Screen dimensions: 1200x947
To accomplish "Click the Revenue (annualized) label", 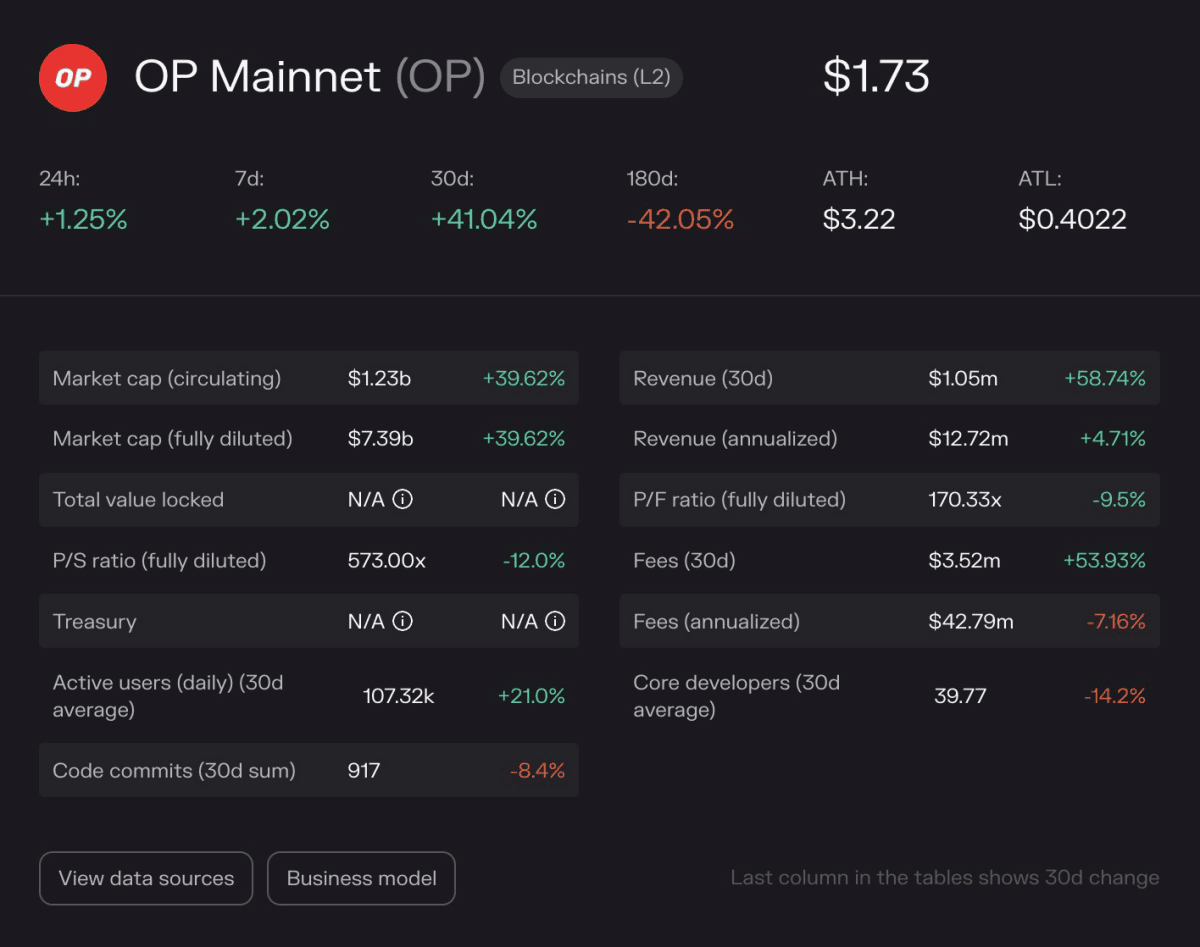I will [x=735, y=438].
